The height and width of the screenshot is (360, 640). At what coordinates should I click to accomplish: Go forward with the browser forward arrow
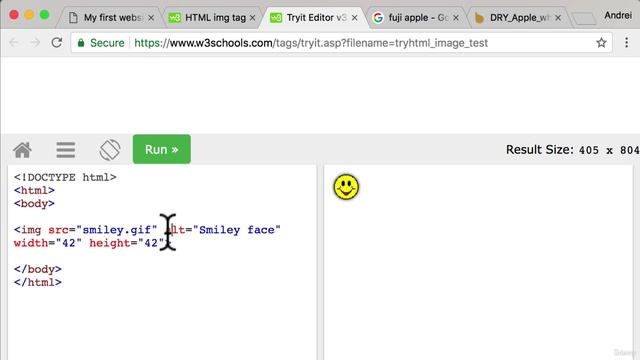click(36, 42)
